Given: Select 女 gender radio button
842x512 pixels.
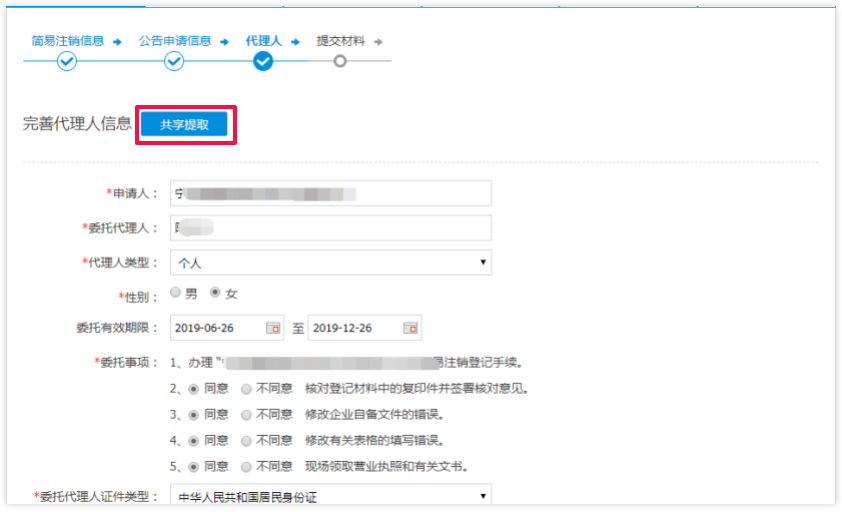Looking at the screenshot, I should pyautogui.click(x=215, y=293).
